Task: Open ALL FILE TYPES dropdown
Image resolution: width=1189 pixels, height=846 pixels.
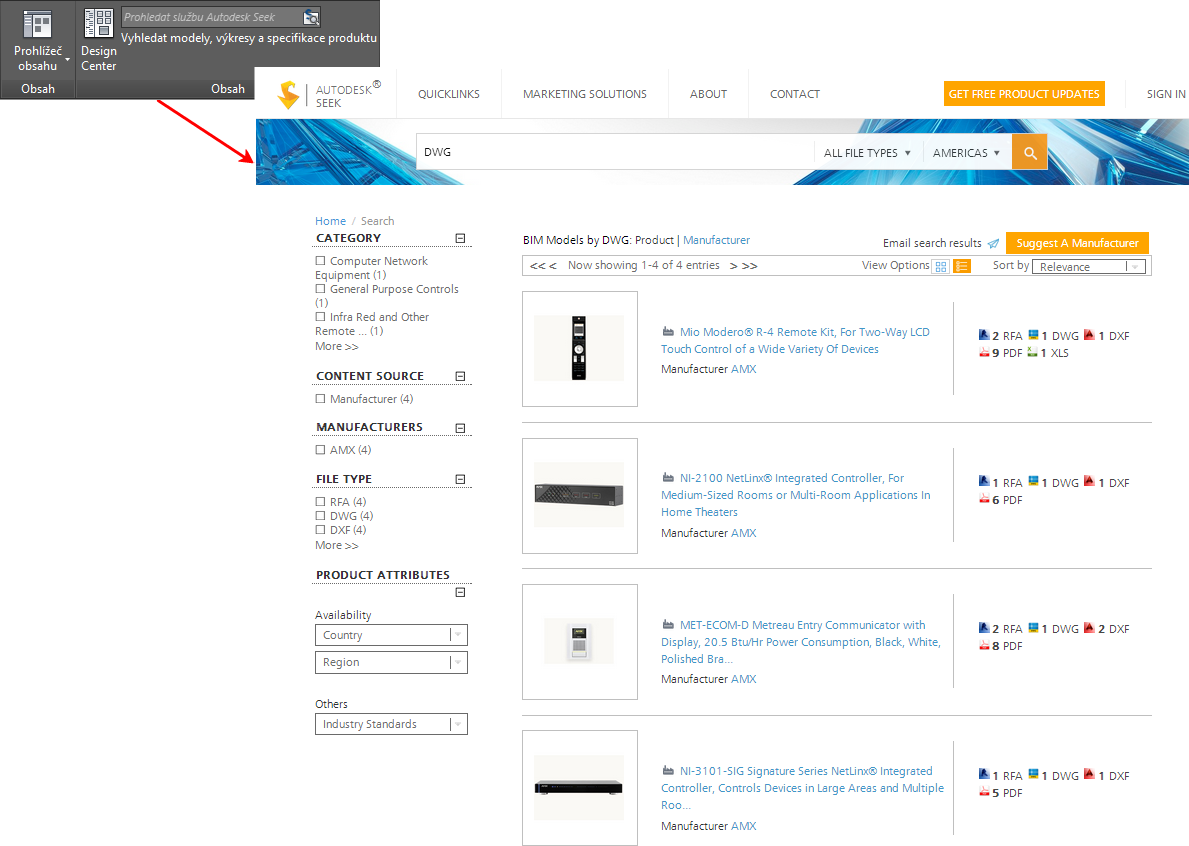Action: (x=867, y=153)
